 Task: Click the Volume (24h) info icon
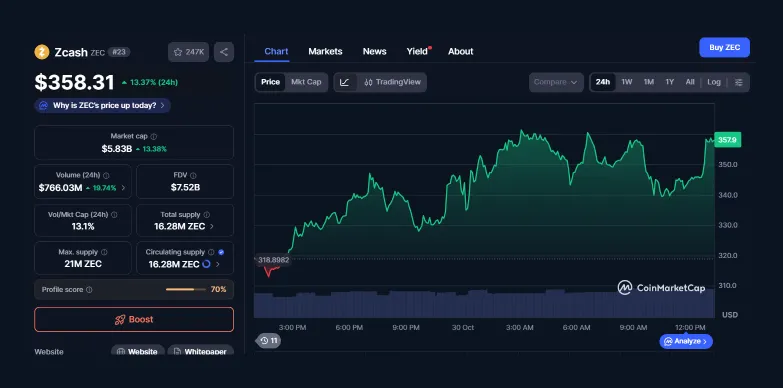(106, 176)
